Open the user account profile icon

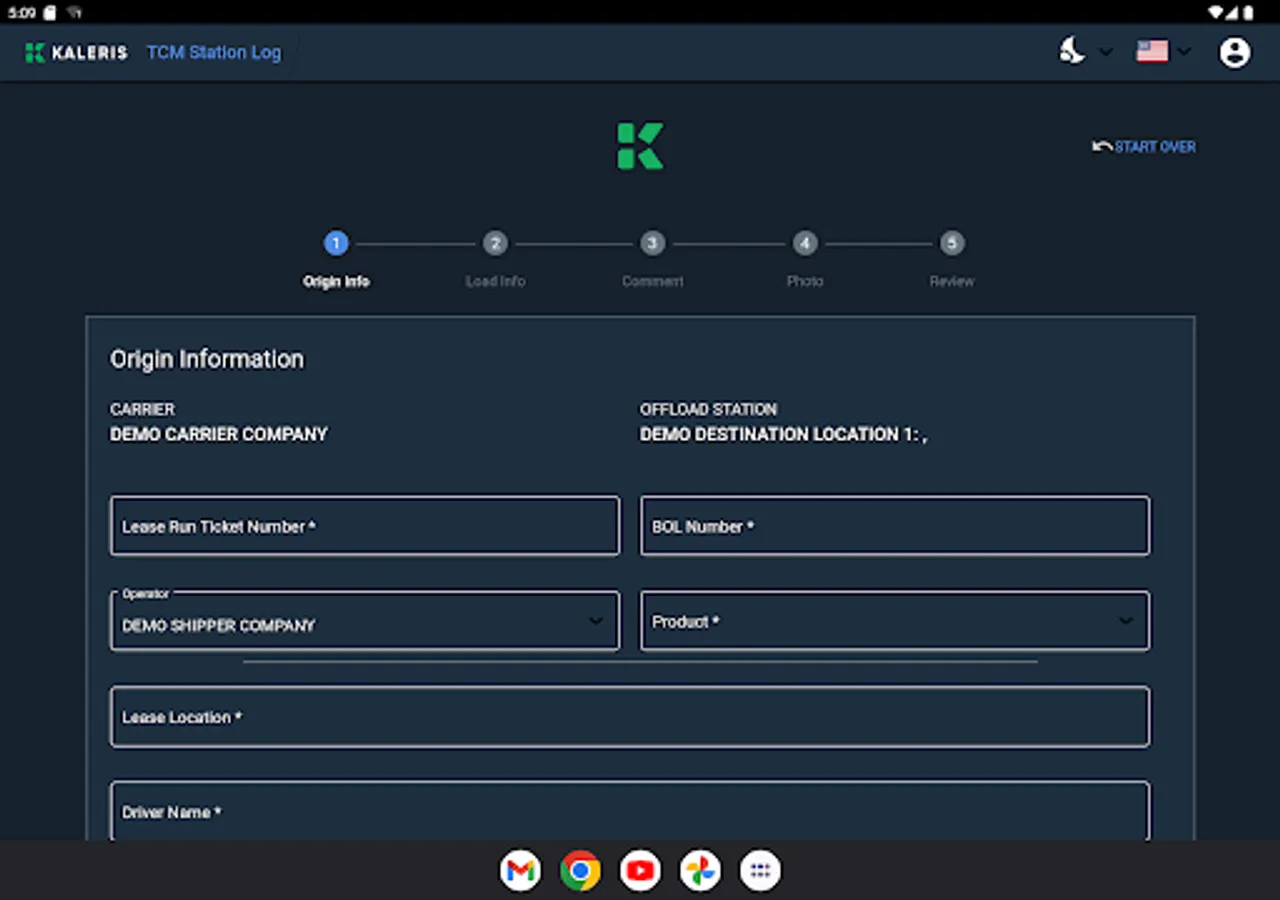coord(1235,52)
